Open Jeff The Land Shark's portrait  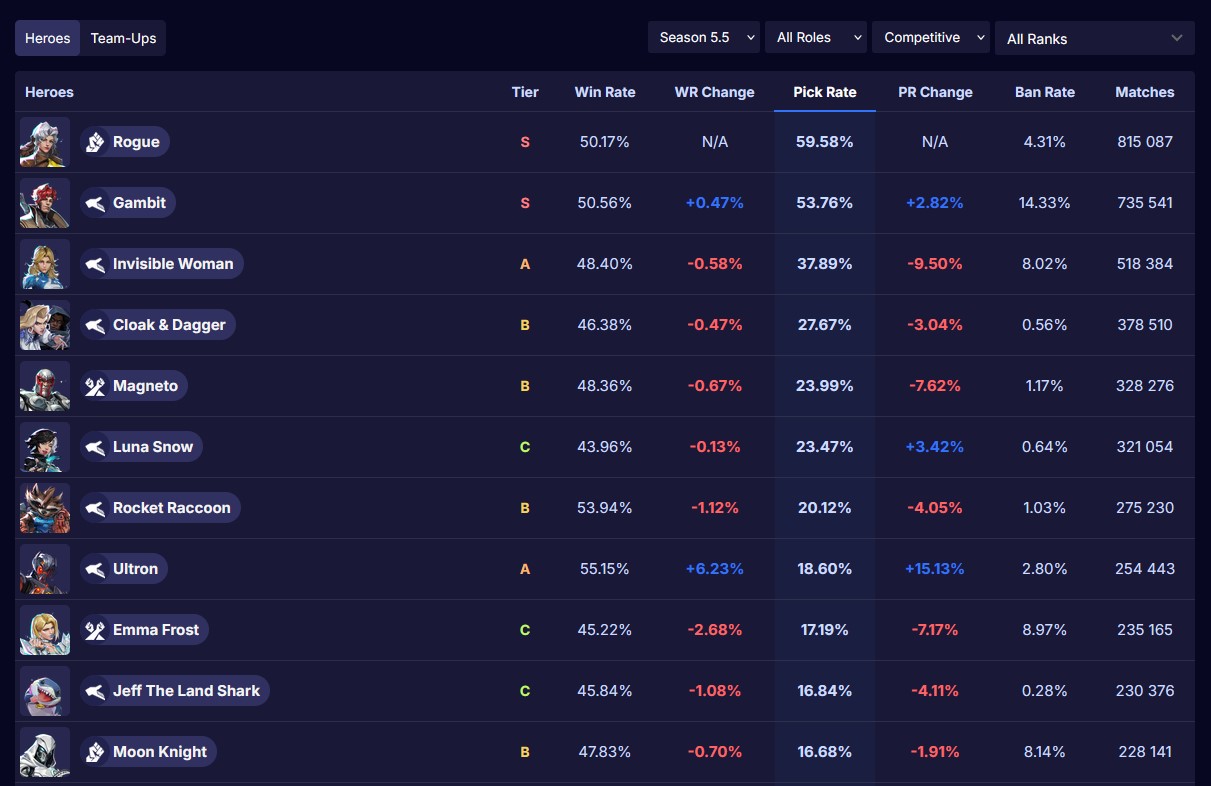click(x=45, y=691)
